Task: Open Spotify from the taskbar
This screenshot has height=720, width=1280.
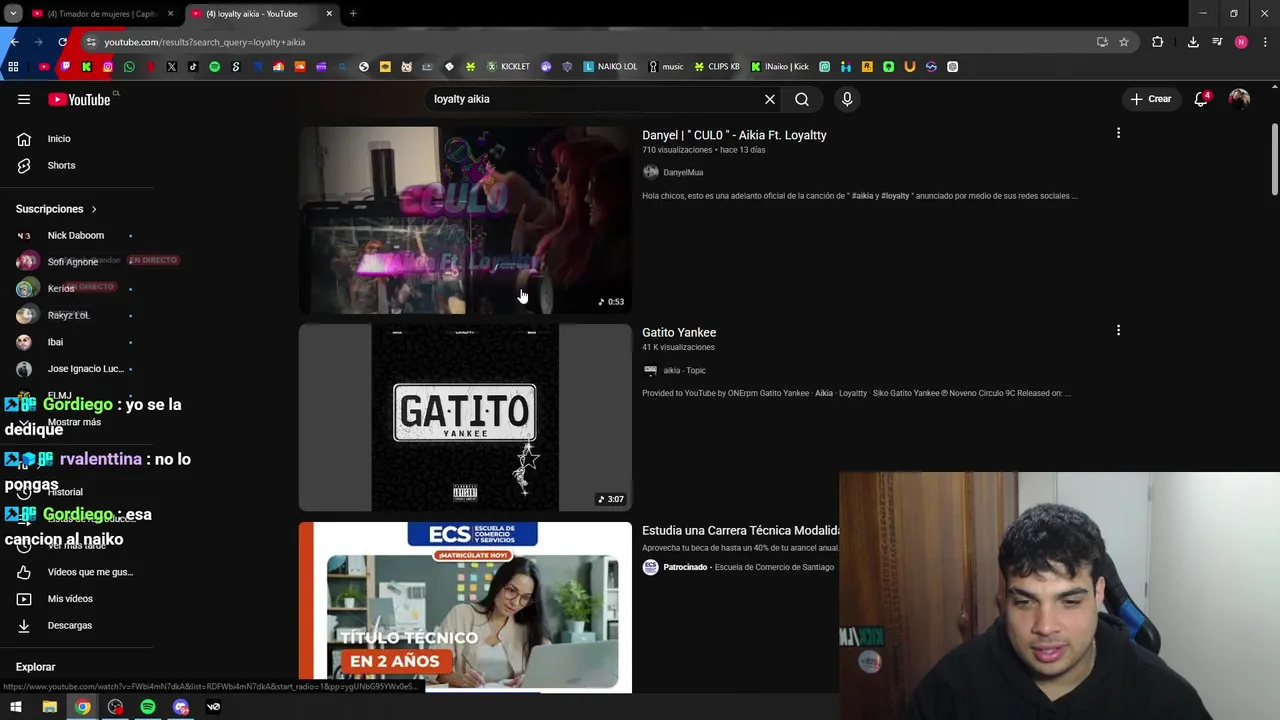Action: (148, 707)
